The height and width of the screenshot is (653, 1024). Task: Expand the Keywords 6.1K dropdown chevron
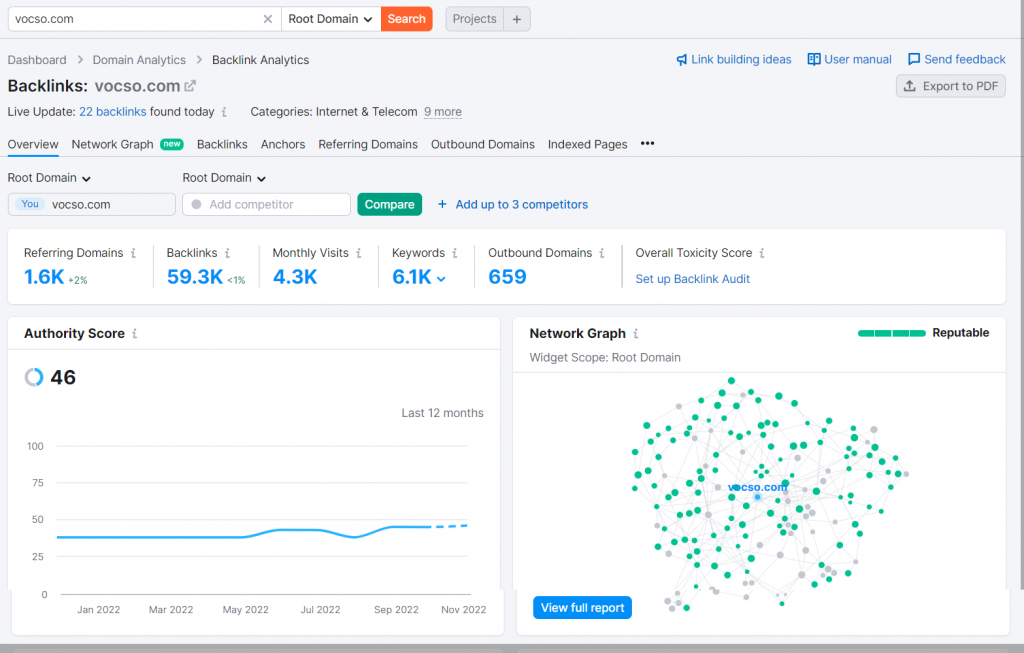[x=441, y=279]
